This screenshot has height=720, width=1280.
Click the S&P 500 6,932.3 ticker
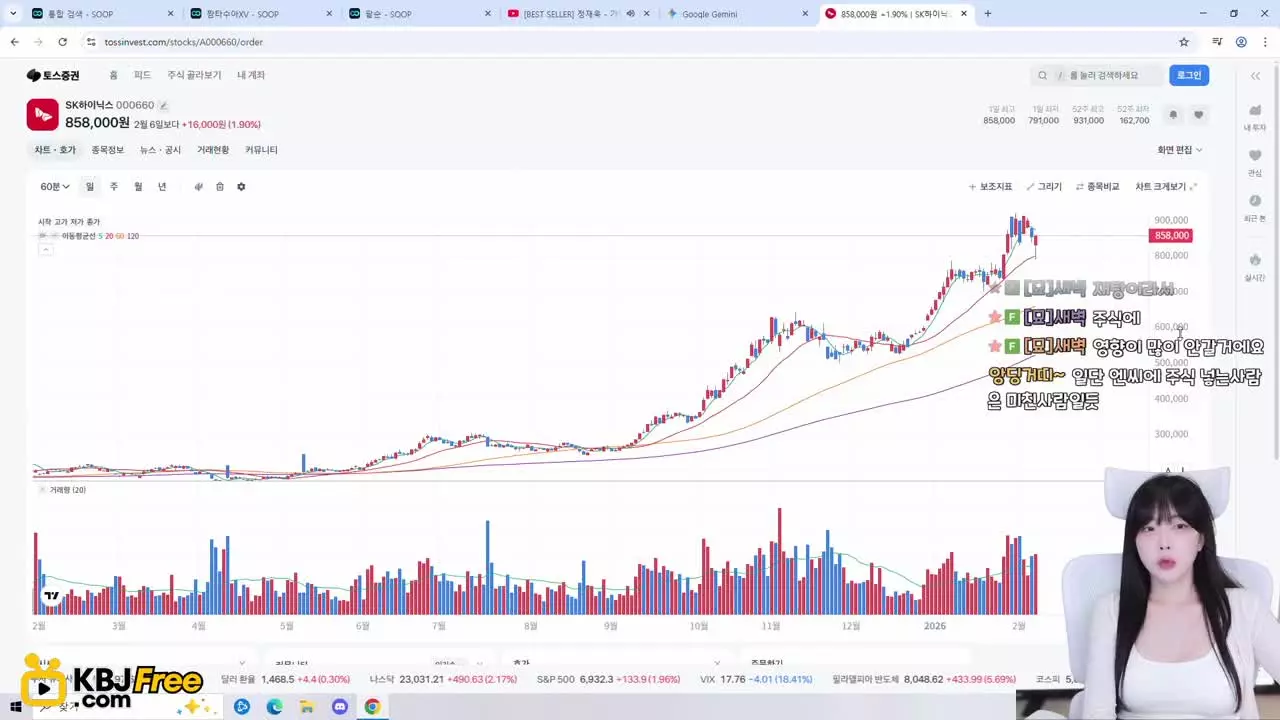click(608, 679)
